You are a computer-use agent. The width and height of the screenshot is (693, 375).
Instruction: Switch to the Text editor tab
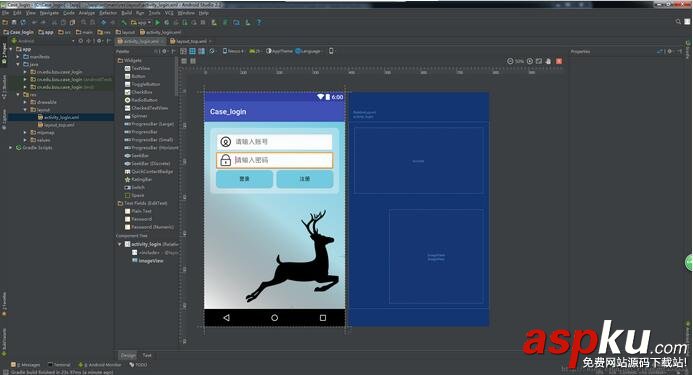tap(147, 355)
